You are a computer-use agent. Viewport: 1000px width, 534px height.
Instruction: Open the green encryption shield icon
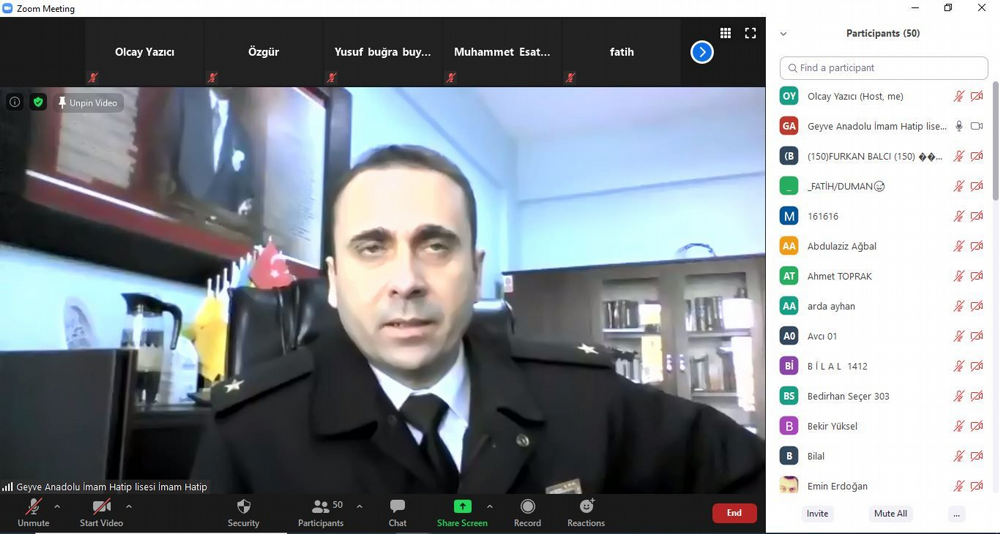click(x=38, y=102)
